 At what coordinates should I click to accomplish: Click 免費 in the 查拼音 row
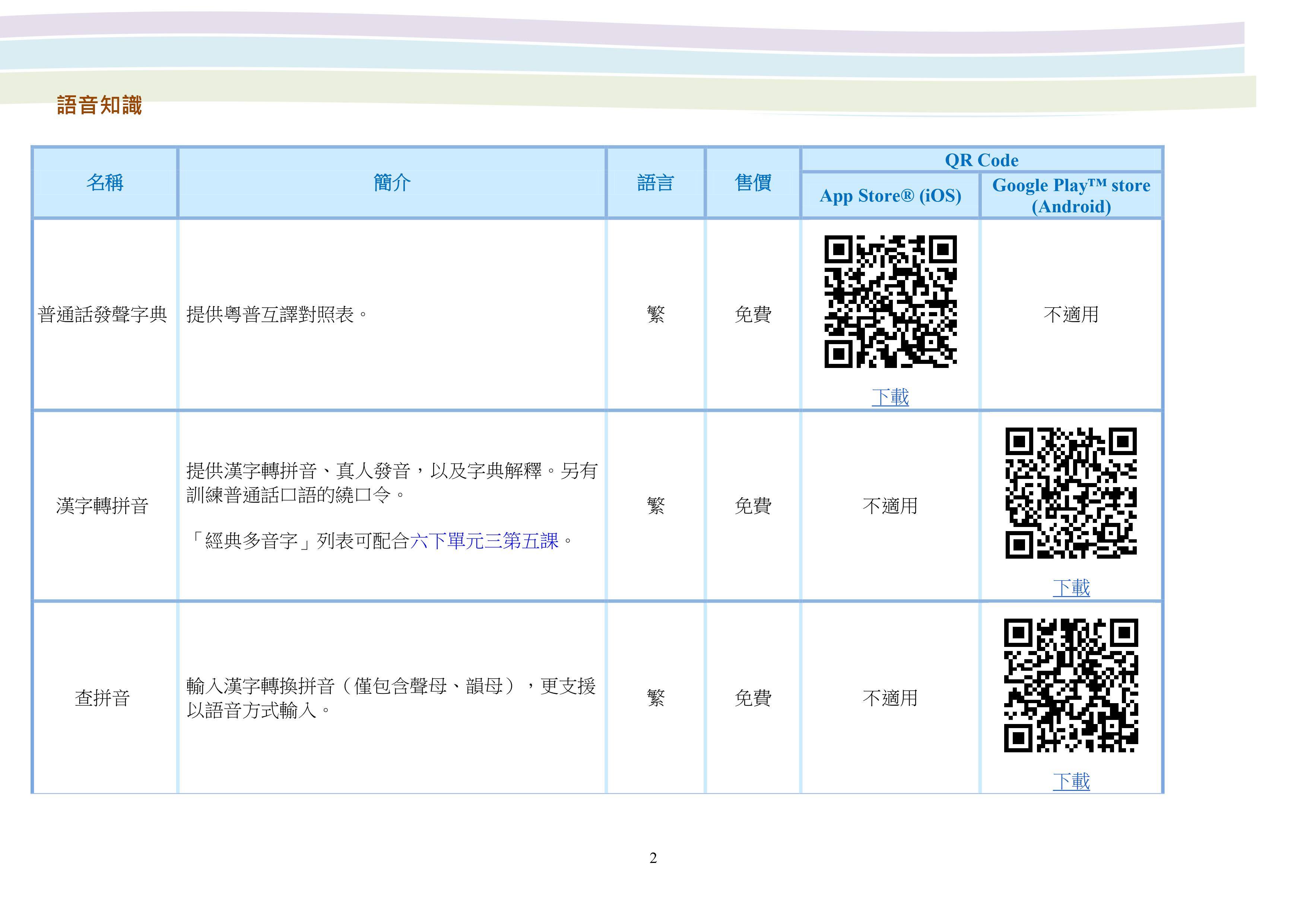pos(753,698)
